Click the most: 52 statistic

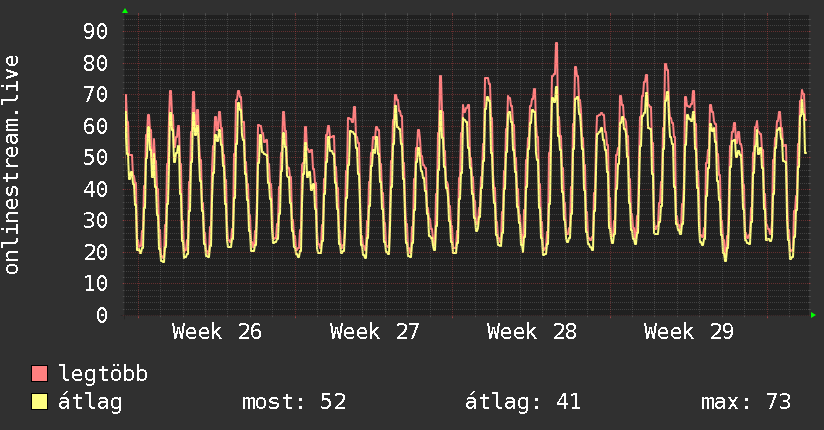(x=294, y=402)
